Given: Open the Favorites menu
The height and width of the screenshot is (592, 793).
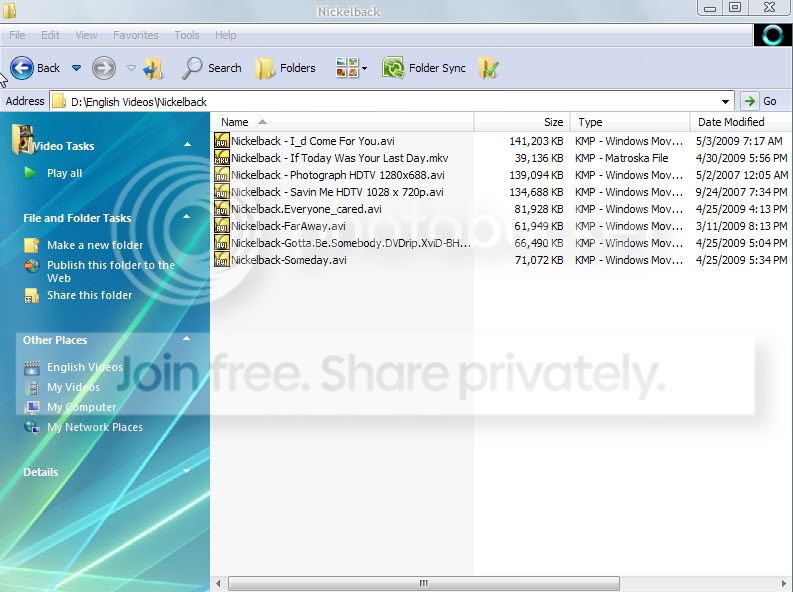Looking at the screenshot, I should 136,35.
